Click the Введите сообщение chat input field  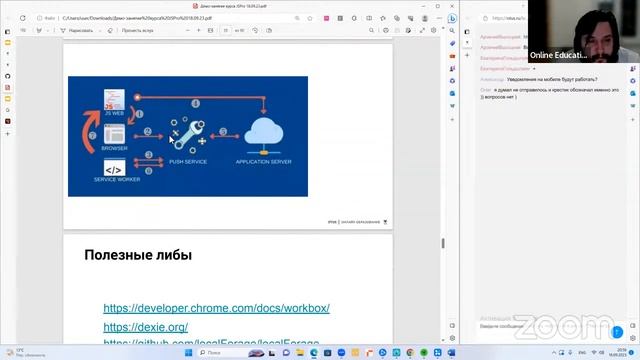pos(543,327)
